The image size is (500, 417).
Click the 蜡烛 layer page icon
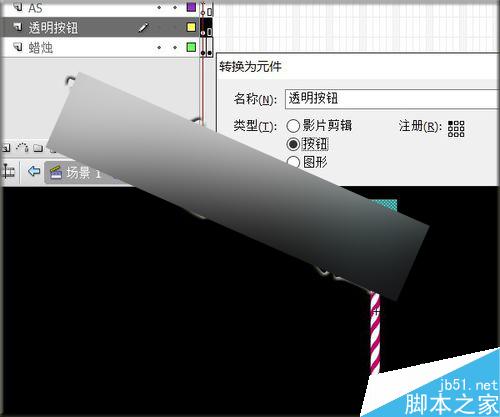(18, 47)
